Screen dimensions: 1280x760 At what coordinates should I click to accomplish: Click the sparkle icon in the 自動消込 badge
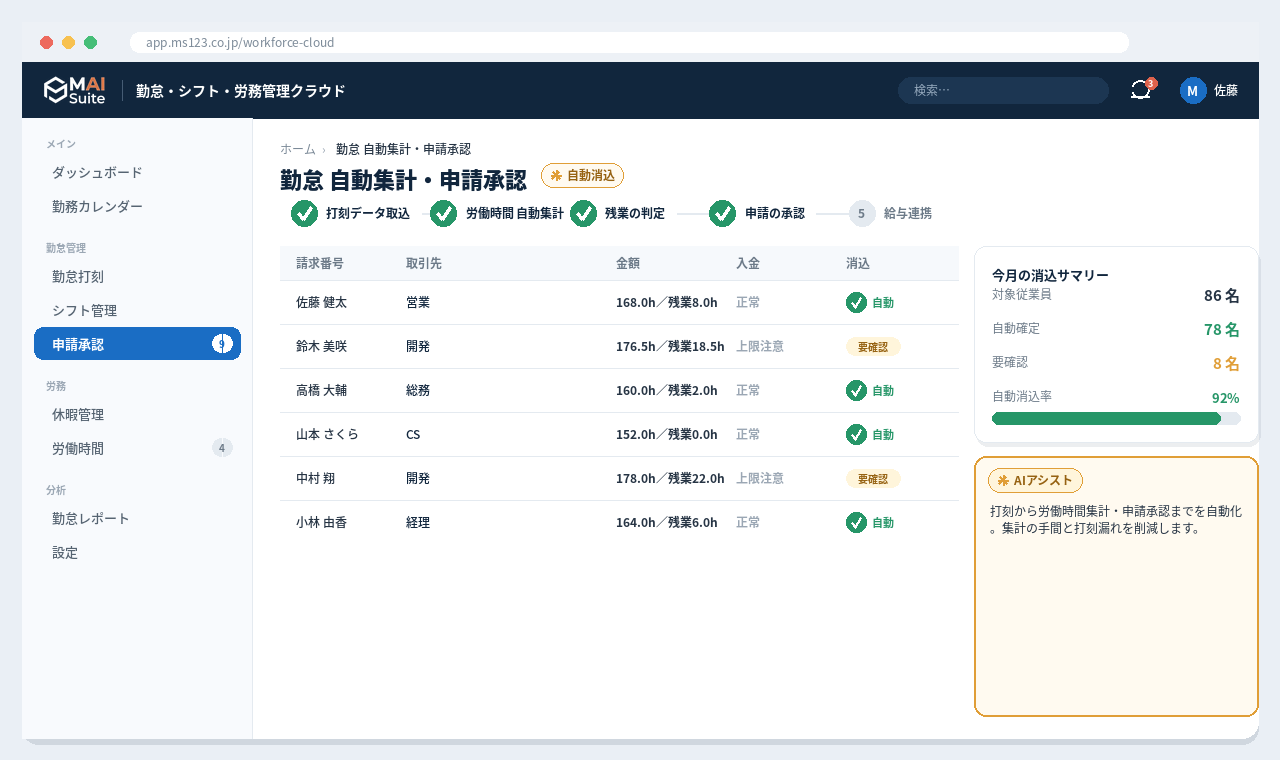(556, 175)
